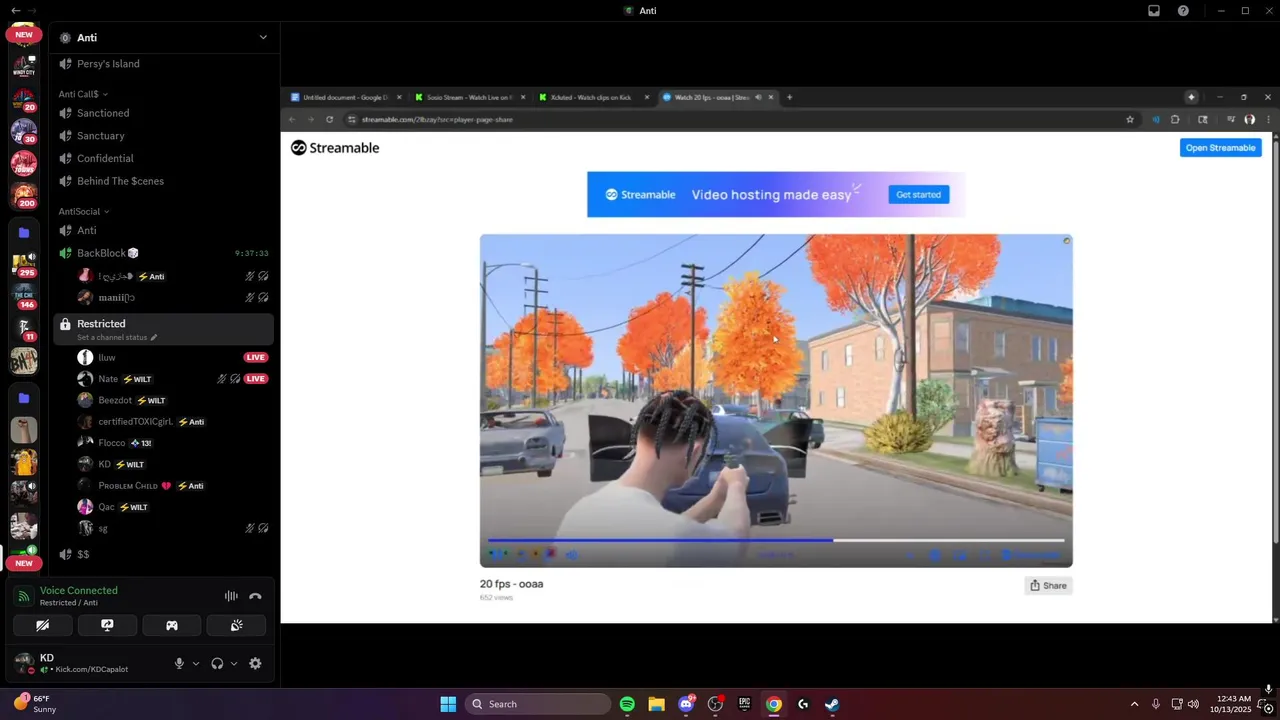
Task: Click KD user avatar in panel
Action: 24,663
